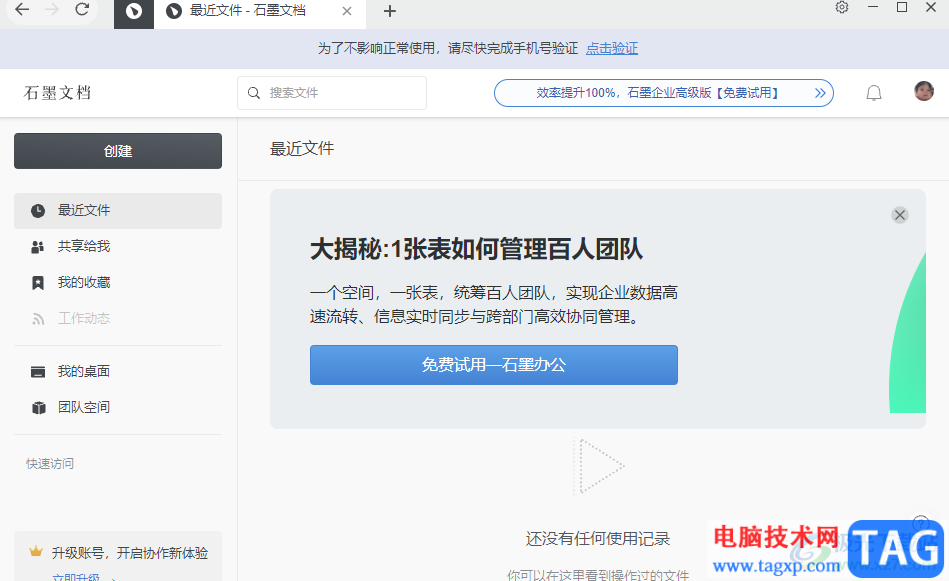Open the 石墨企业高级版 免费试用 promo banner
Image resolution: width=949 pixels, height=581 pixels.
pyautogui.click(x=664, y=93)
